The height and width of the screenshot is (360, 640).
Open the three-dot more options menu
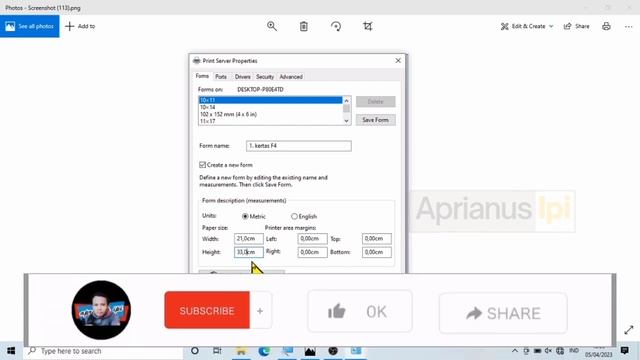pos(628,27)
